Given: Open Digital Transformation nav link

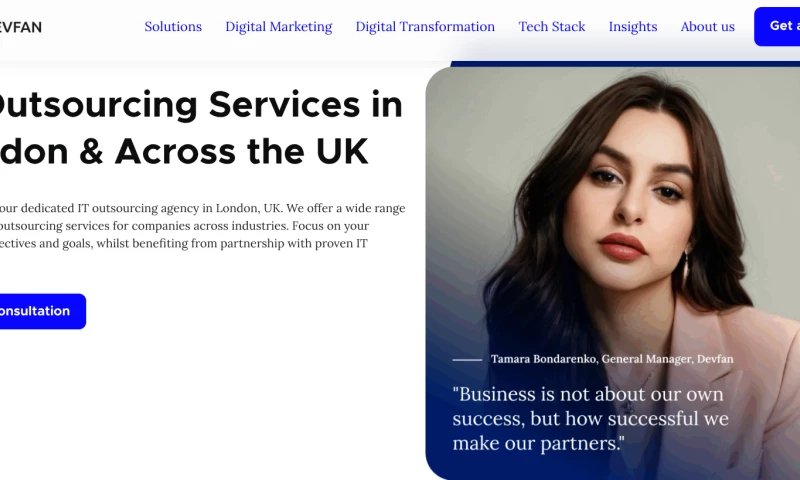Looking at the screenshot, I should coord(425,27).
